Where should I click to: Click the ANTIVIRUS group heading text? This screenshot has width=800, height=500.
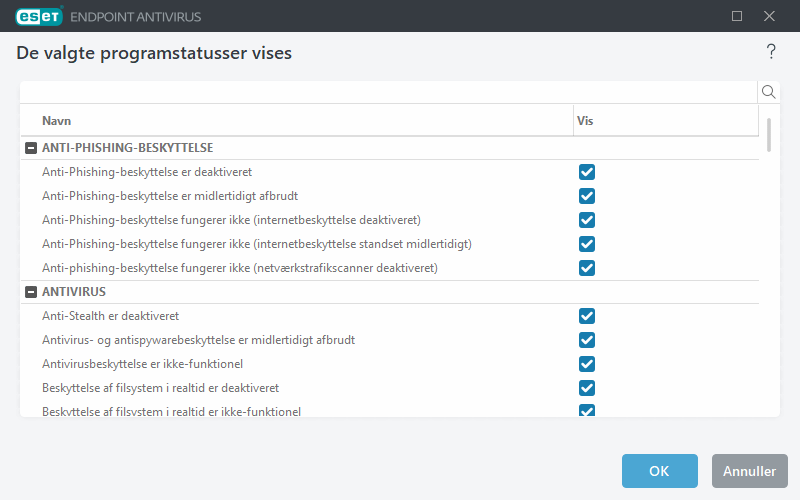coord(74,292)
